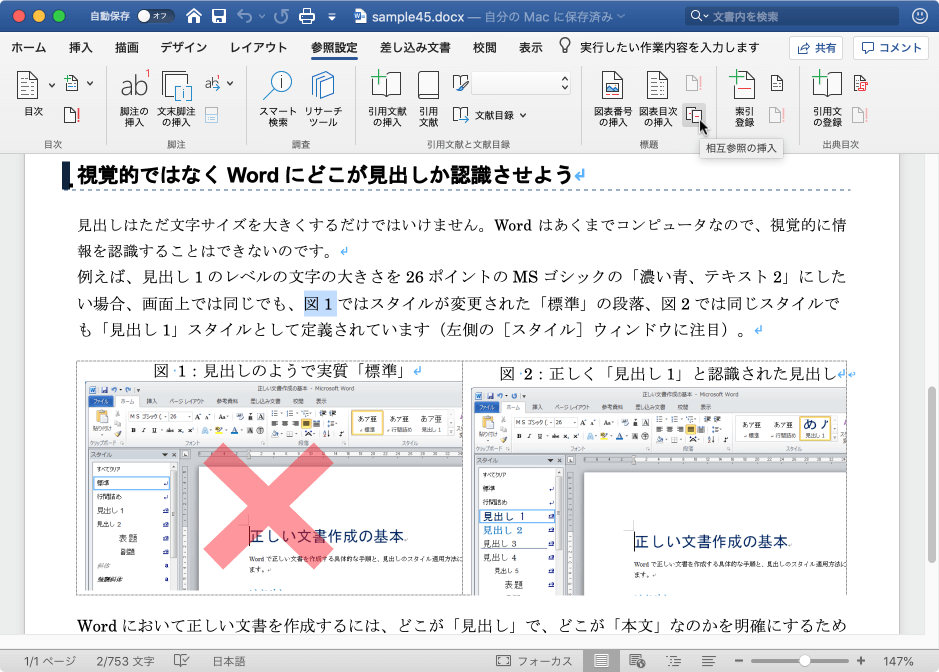Open the Layout (レイアウト) tab
939x672 pixels.
tap(259, 47)
